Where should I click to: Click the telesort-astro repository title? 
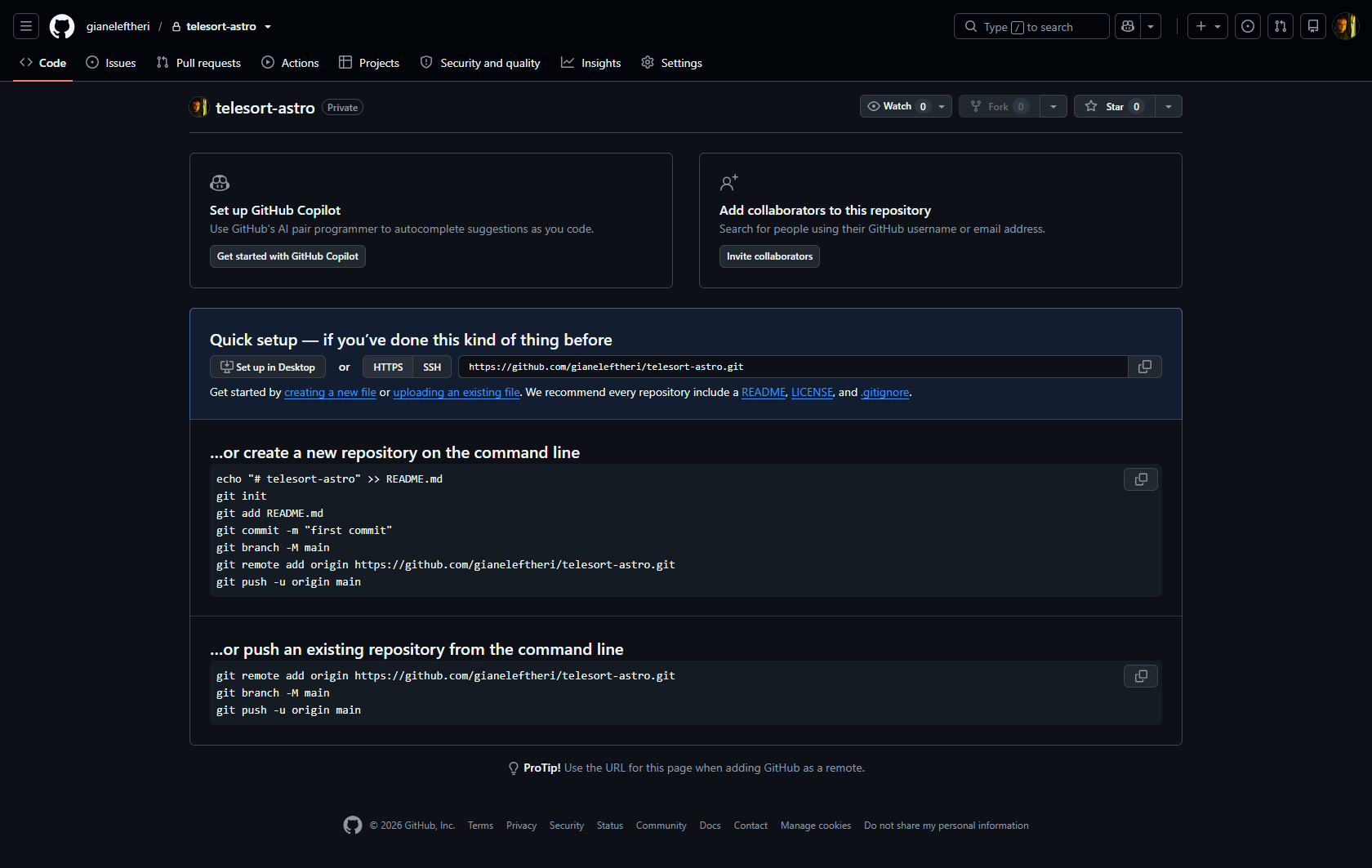(265, 108)
